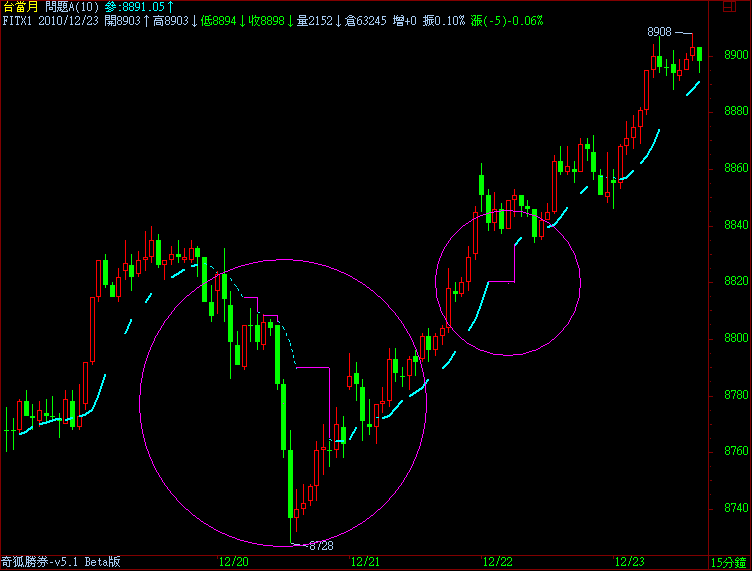Click the 收8898 close price value
Viewport: 752px width, 571px height.
(x=271, y=21)
